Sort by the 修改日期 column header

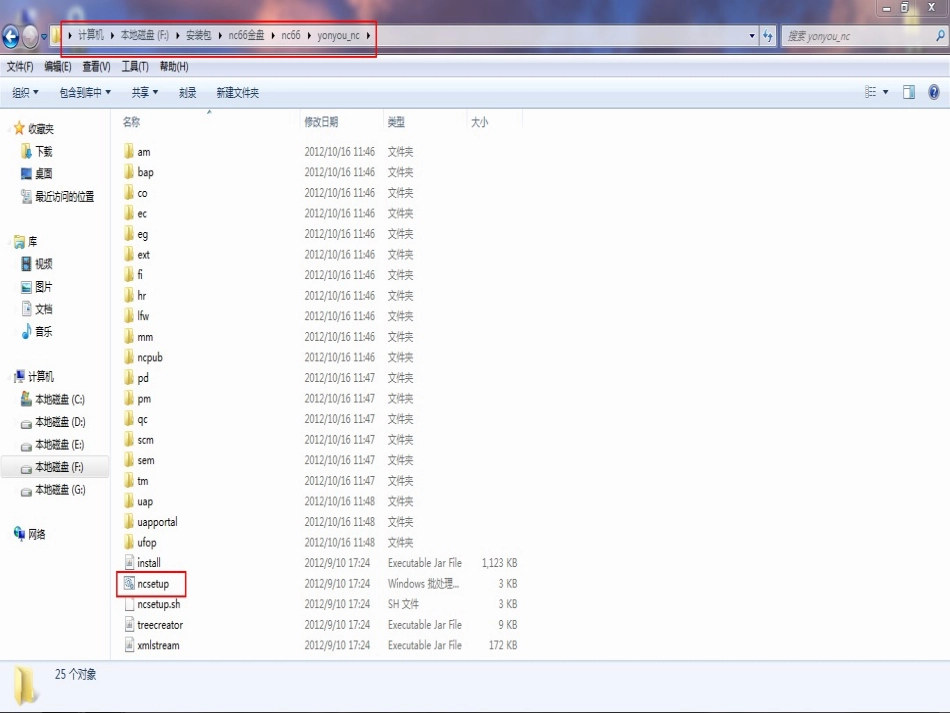(321, 122)
